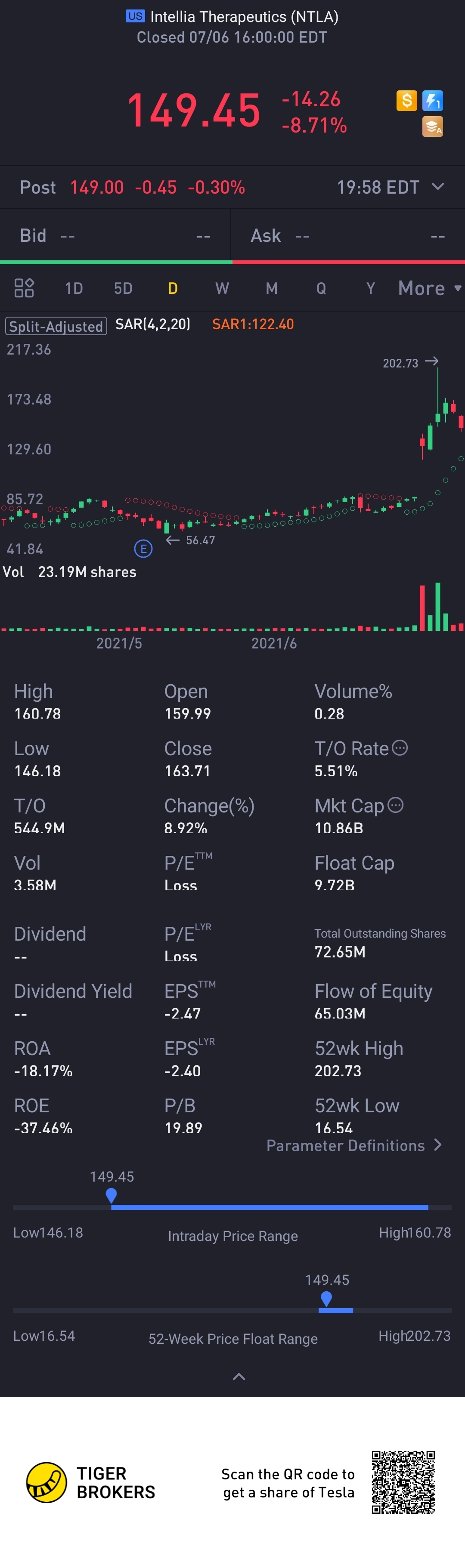Open Mkt Cap info bubble icon
Screen dimensions: 465x1568
(x=396, y=805)
